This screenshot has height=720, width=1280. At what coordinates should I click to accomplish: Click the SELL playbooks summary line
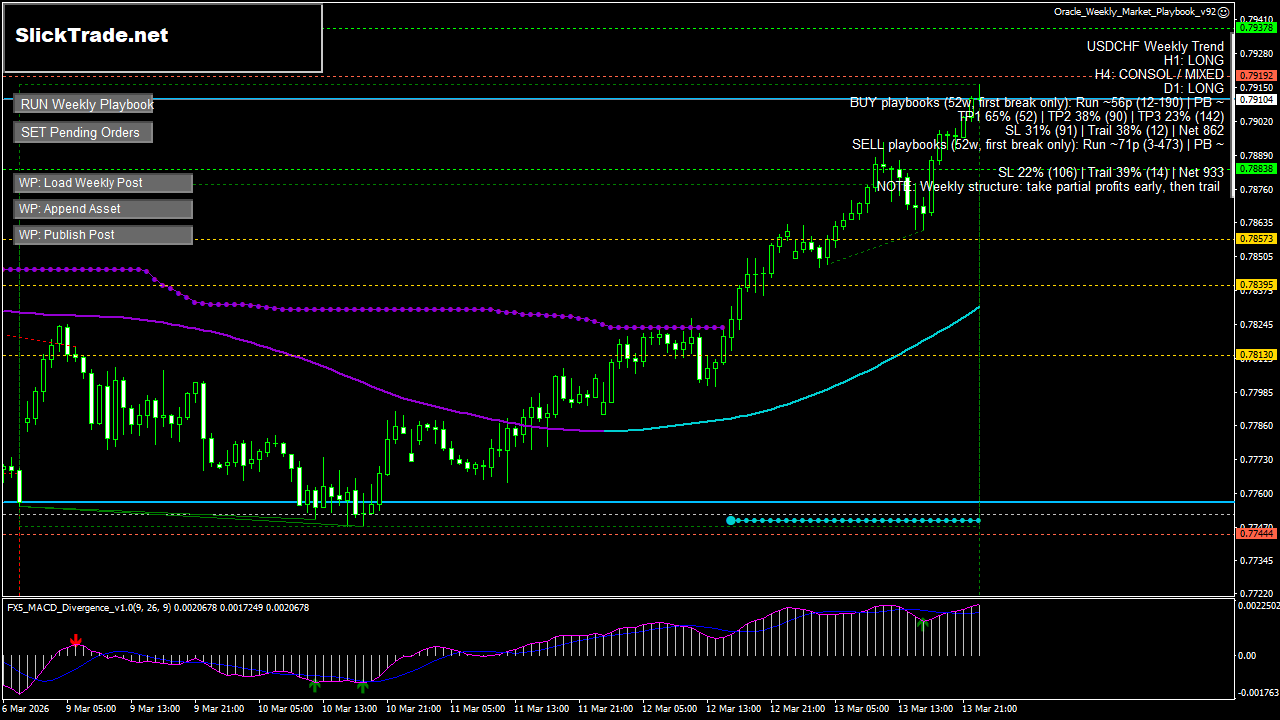[x=1038, y=144]
